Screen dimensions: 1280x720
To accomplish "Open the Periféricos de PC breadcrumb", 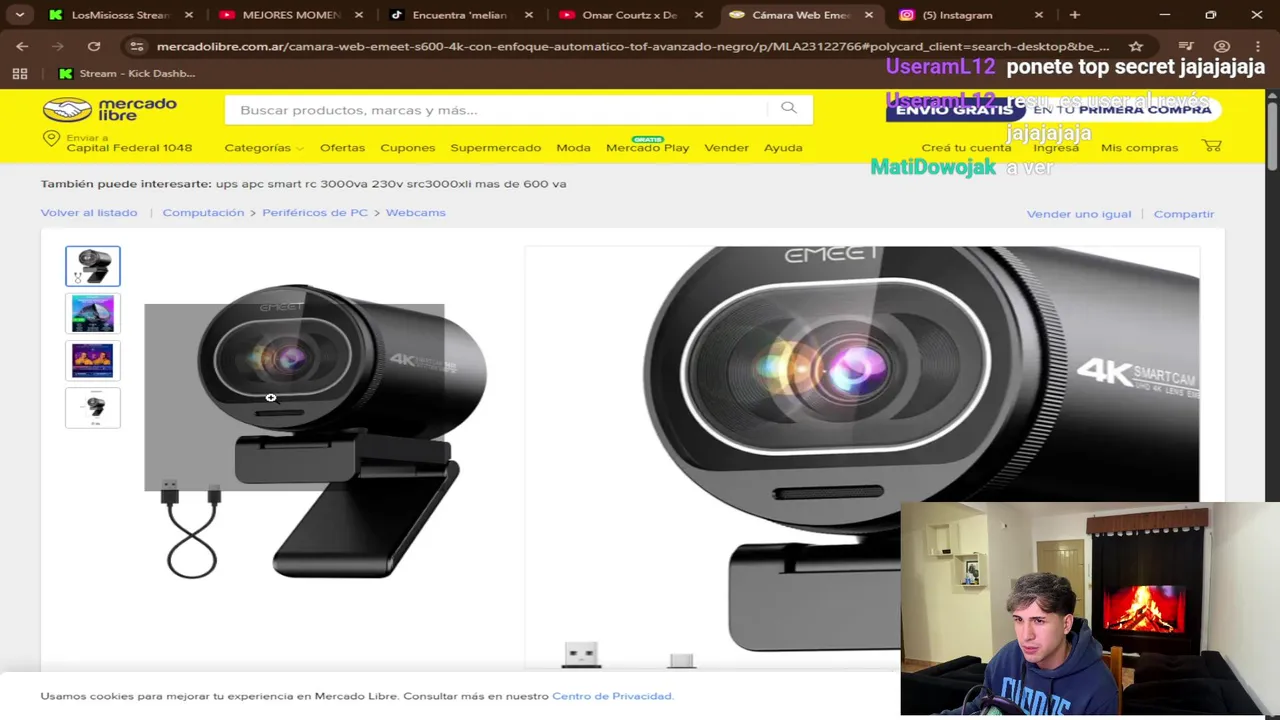I will [x=315, y=212].
